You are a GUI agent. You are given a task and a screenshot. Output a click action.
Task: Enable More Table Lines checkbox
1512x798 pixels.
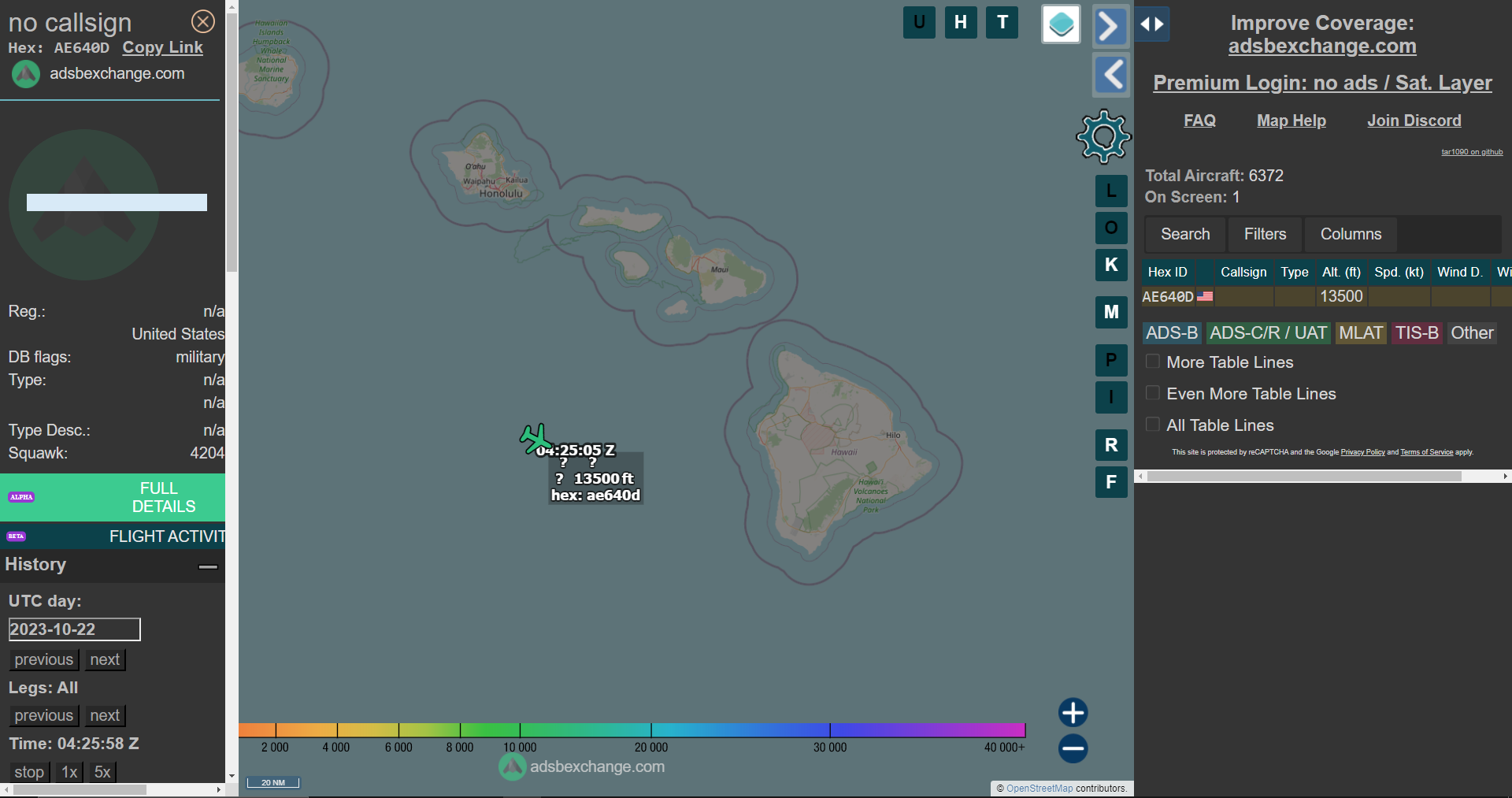[1153, 362]
